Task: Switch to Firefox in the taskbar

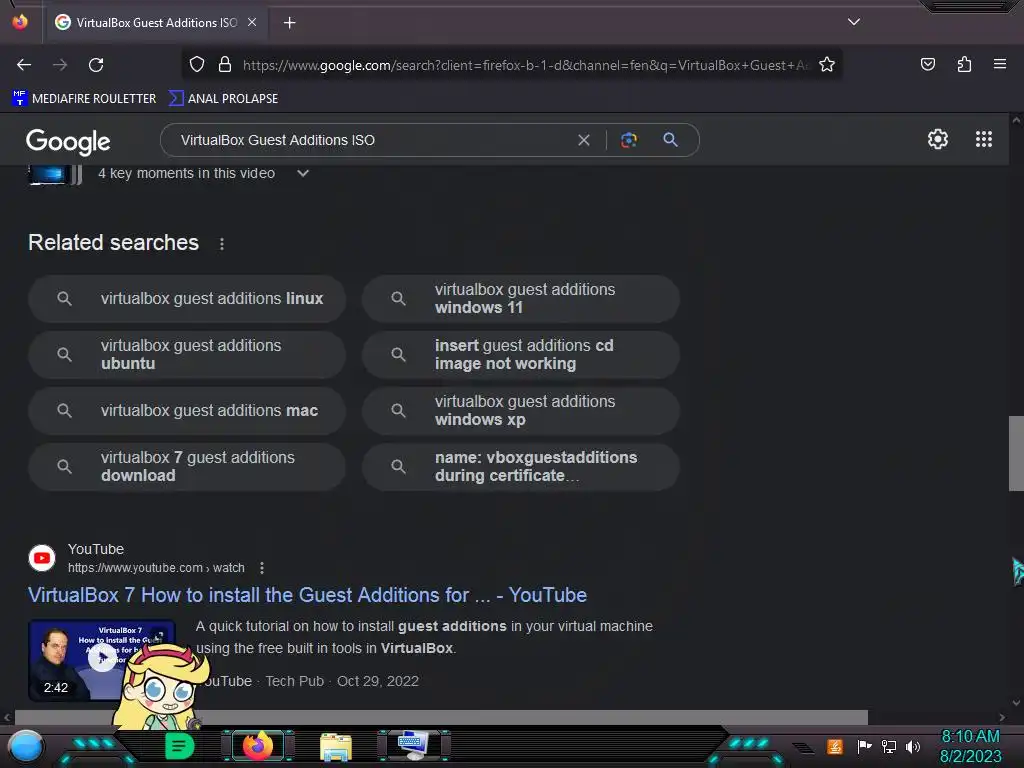Action: coord(257,746)
